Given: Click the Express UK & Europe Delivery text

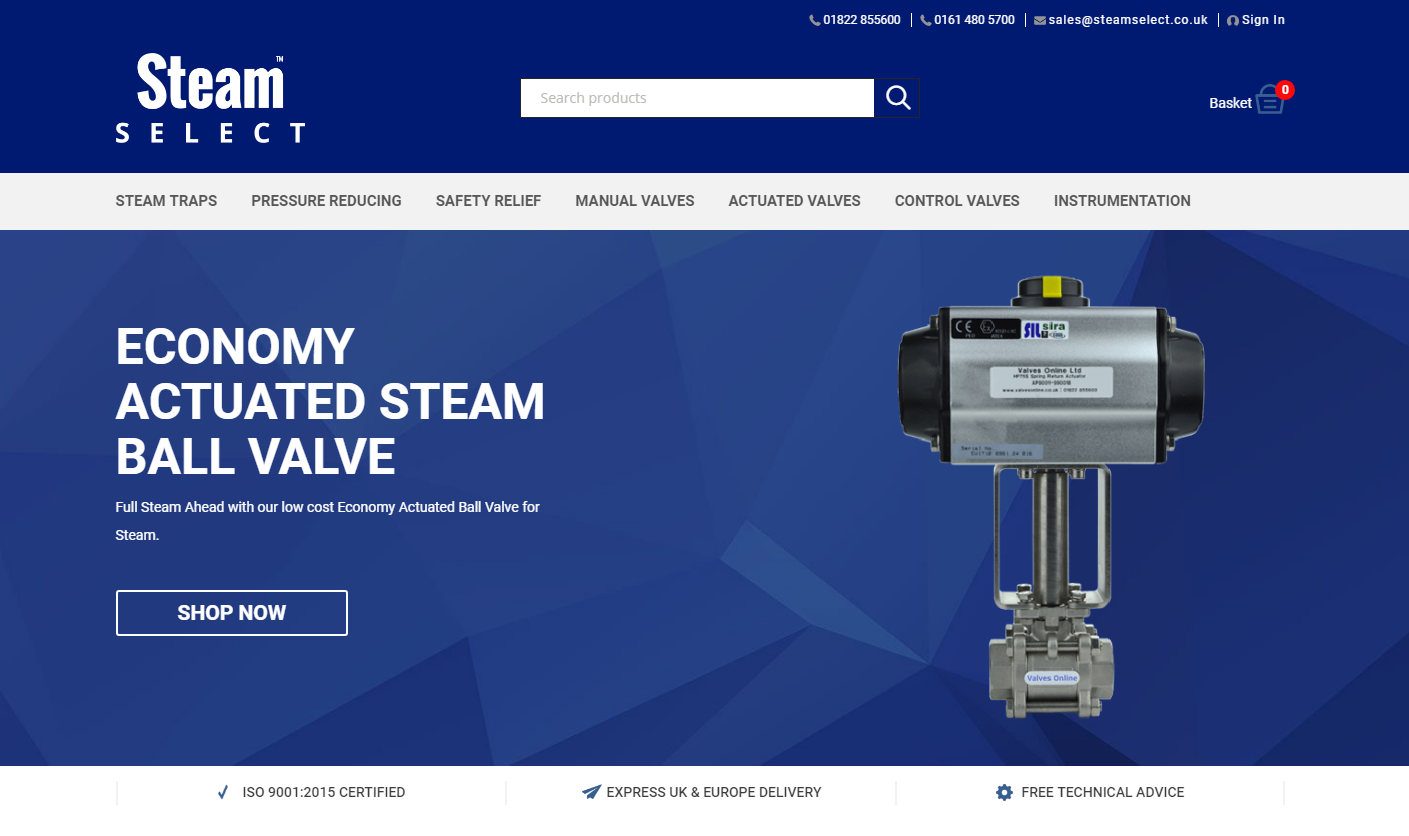Looking at the screenshot, I should pos(714,793).
